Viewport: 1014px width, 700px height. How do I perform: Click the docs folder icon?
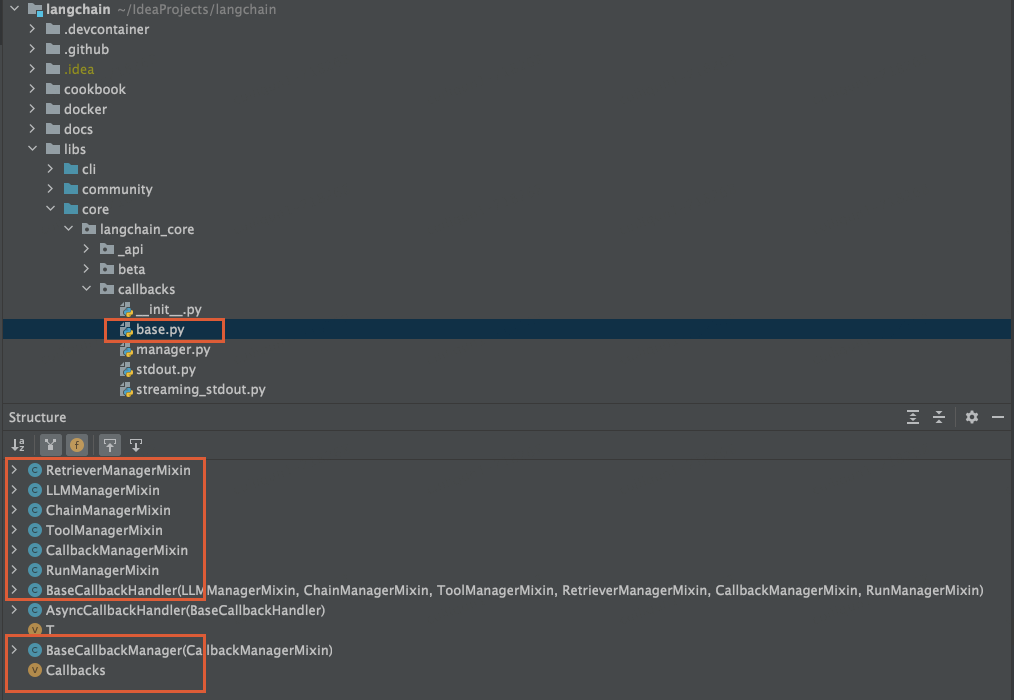(53, 129)
